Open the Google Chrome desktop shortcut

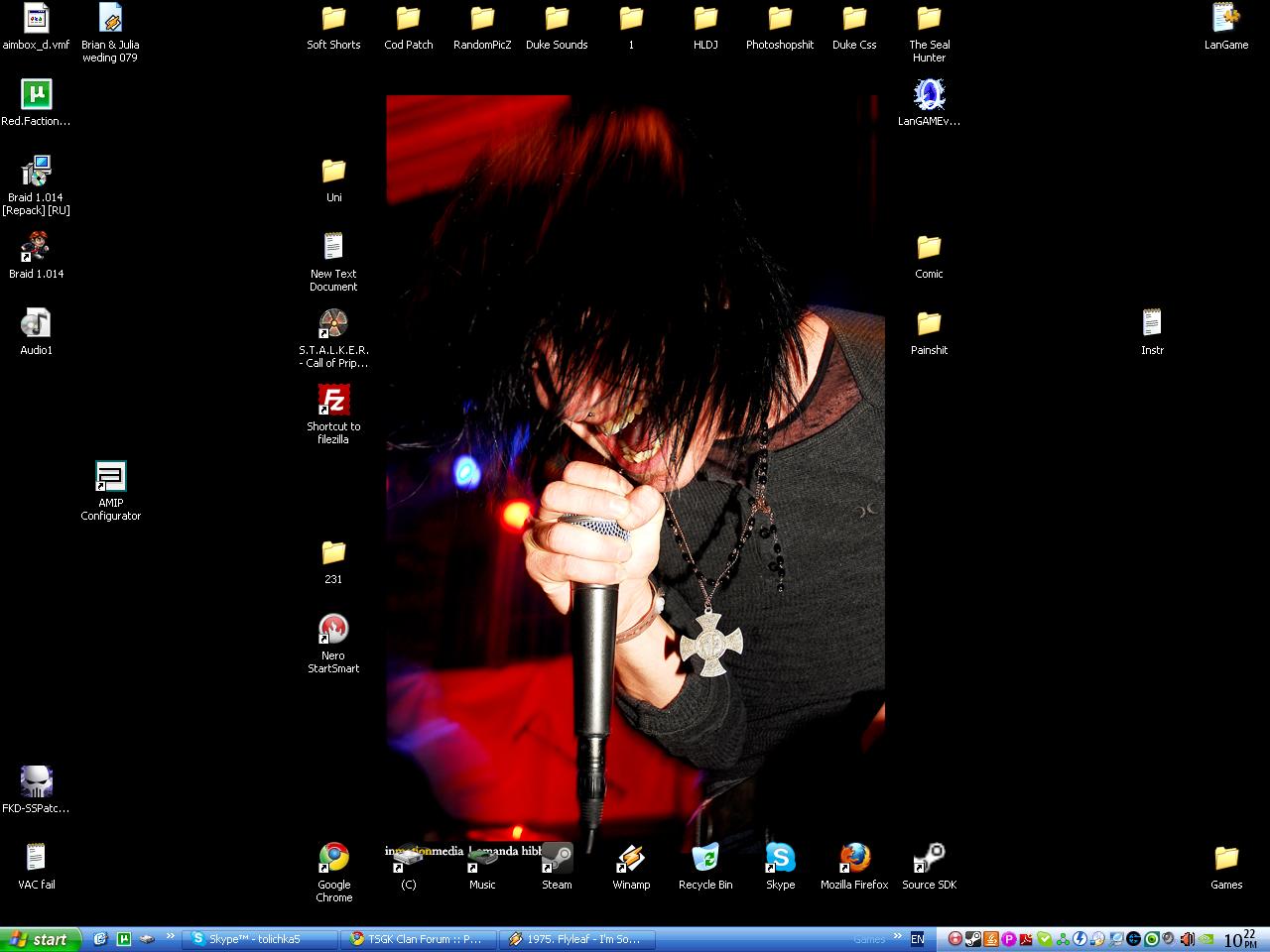pos(333,858)
